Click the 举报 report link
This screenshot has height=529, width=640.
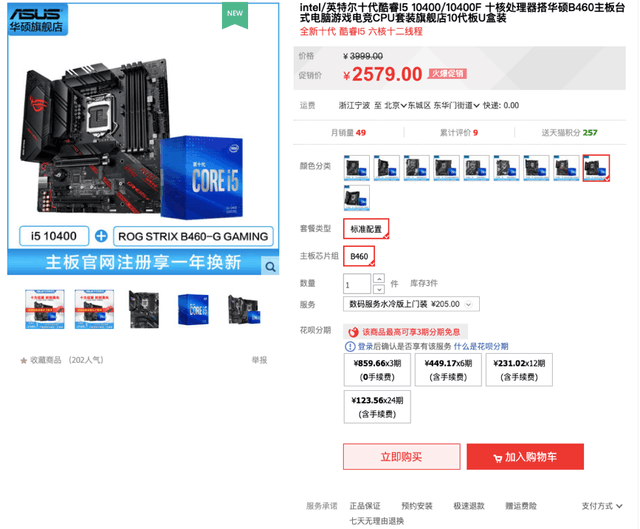tap(259, 360)
